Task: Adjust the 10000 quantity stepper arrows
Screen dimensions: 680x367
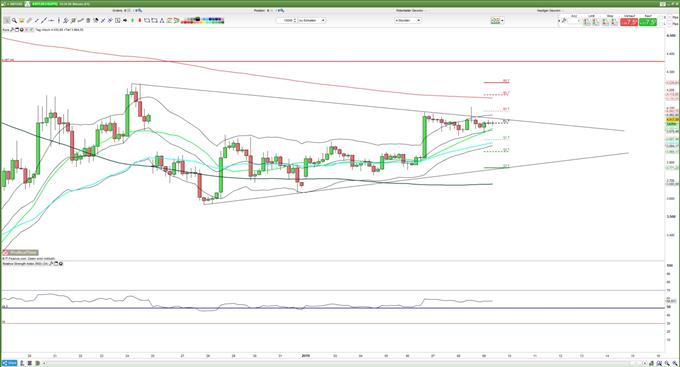Action: click(295, 20)
